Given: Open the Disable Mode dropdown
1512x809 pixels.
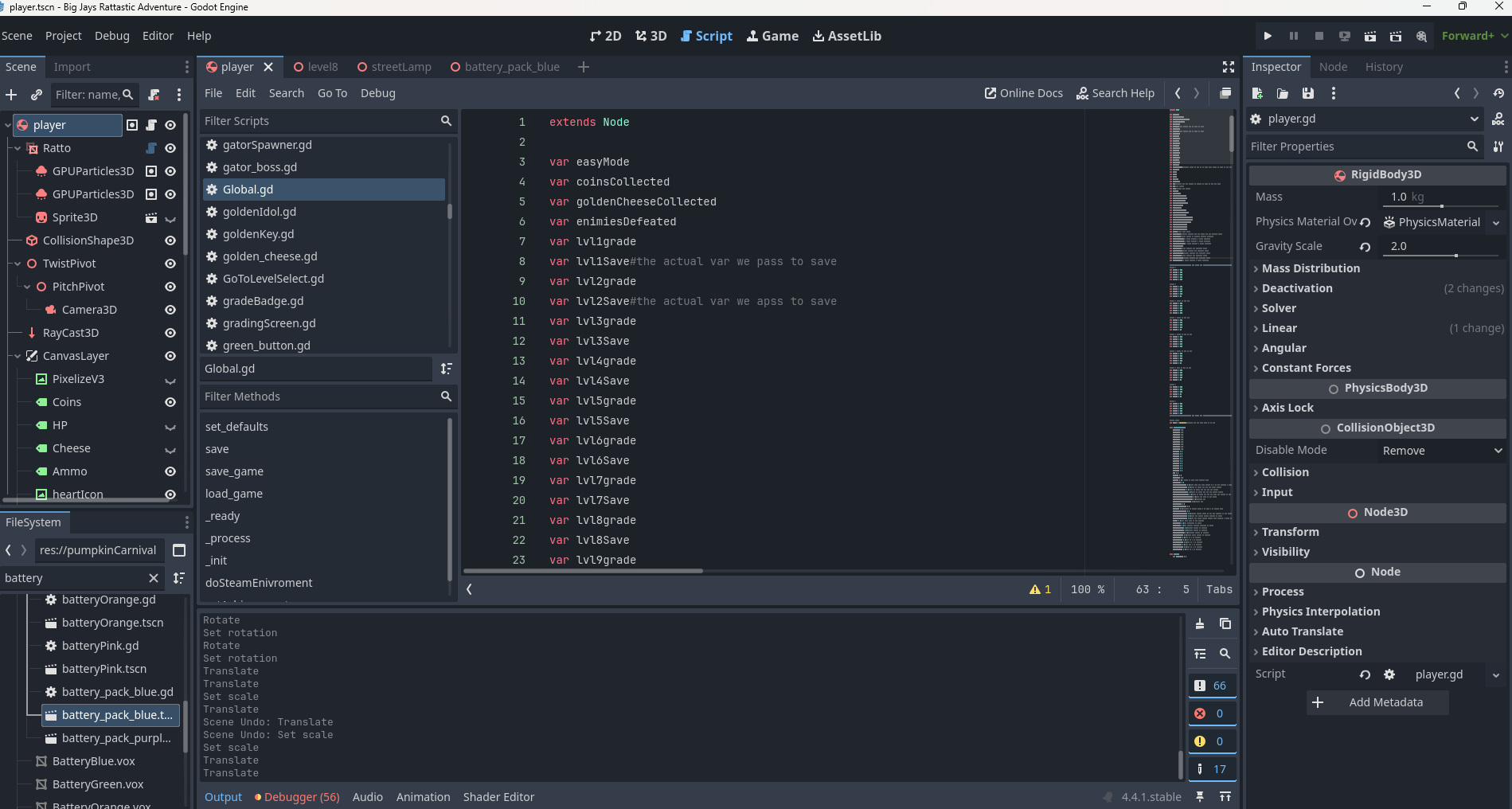Looking at the screenshot, I should click(x=1442, y=451).
